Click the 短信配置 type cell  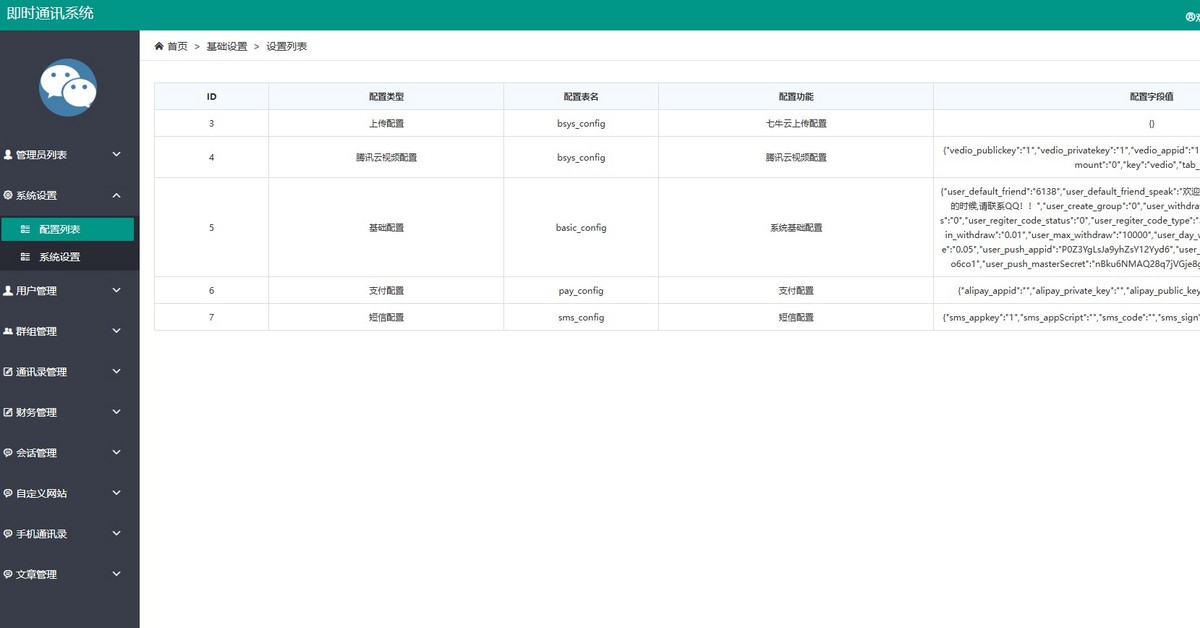pos(386,317)
